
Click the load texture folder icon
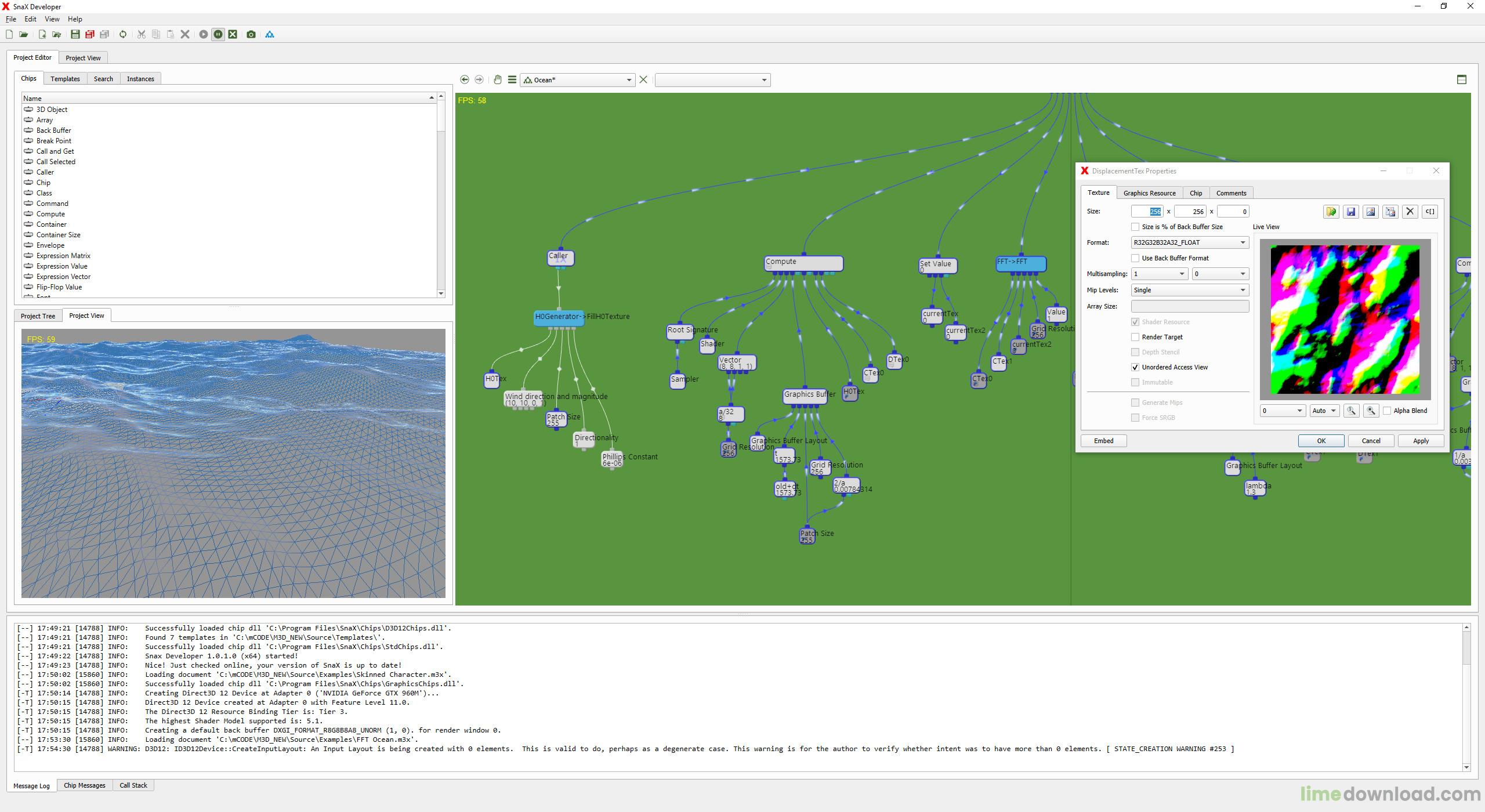[1331, 212]
